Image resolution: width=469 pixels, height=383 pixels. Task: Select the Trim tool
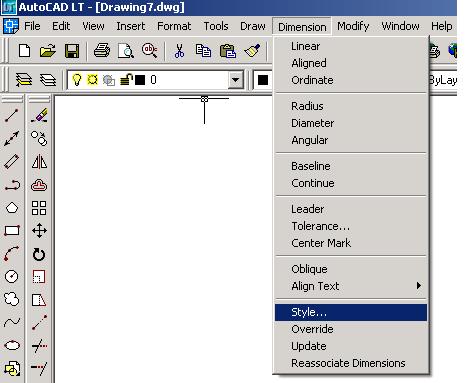pyautogui.click(x=39, y=346)
